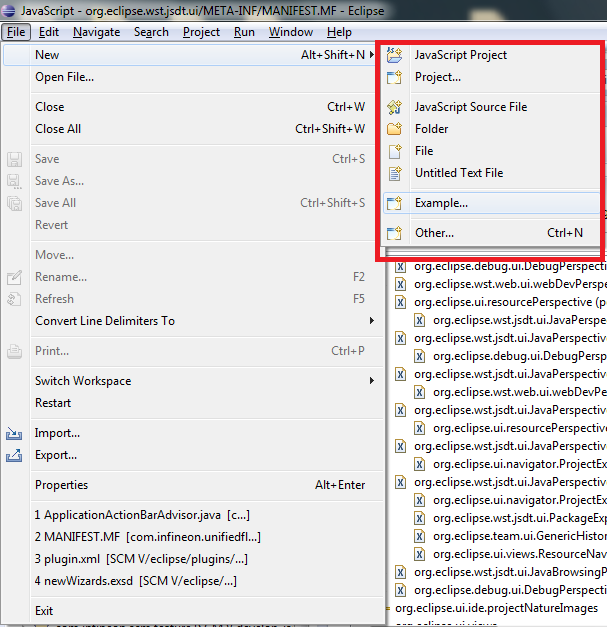Select Other... Ctrl+N entry

[x=491, y=233]
